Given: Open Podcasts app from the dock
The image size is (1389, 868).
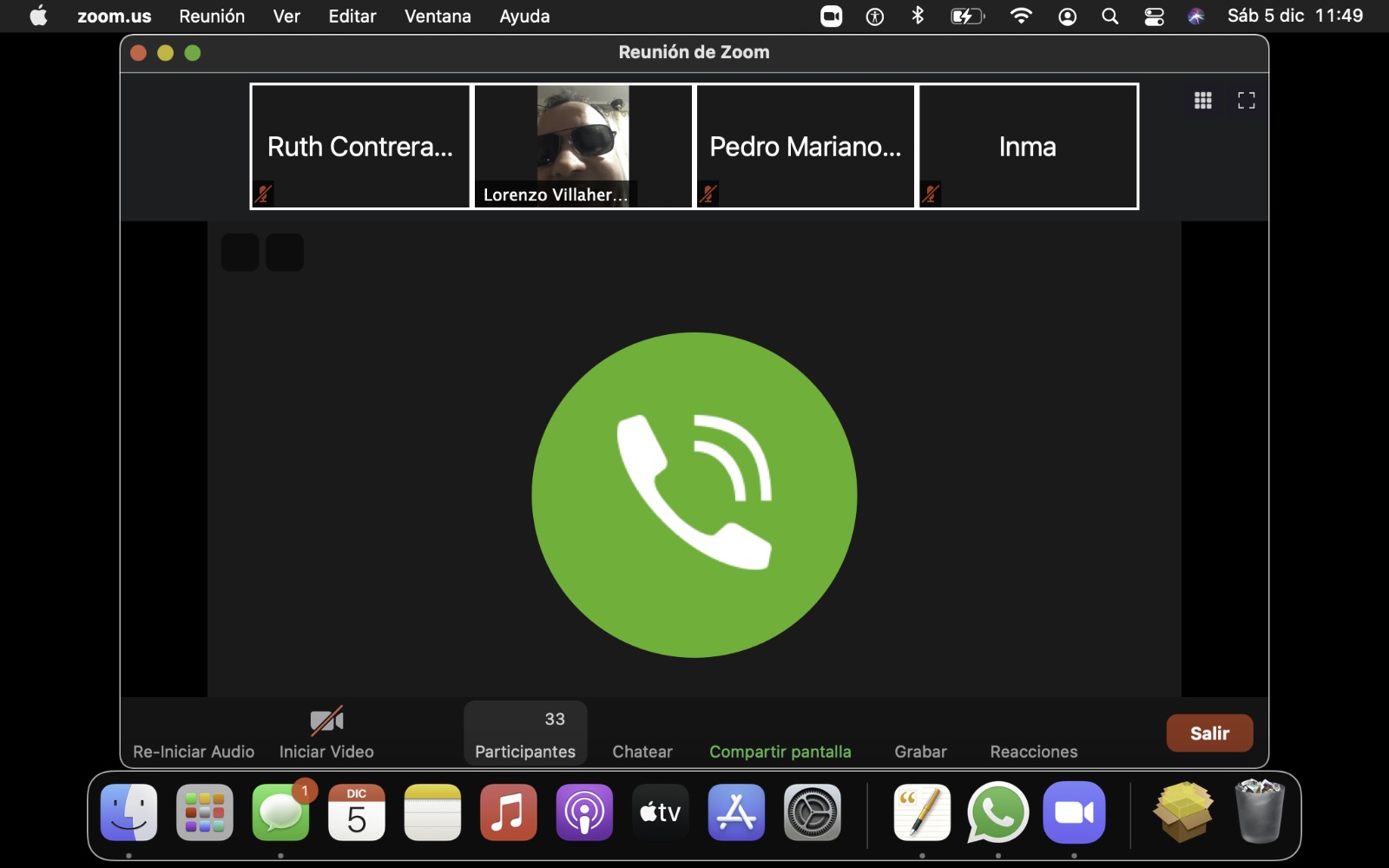Looking at the screenshot, I should 584,812.
